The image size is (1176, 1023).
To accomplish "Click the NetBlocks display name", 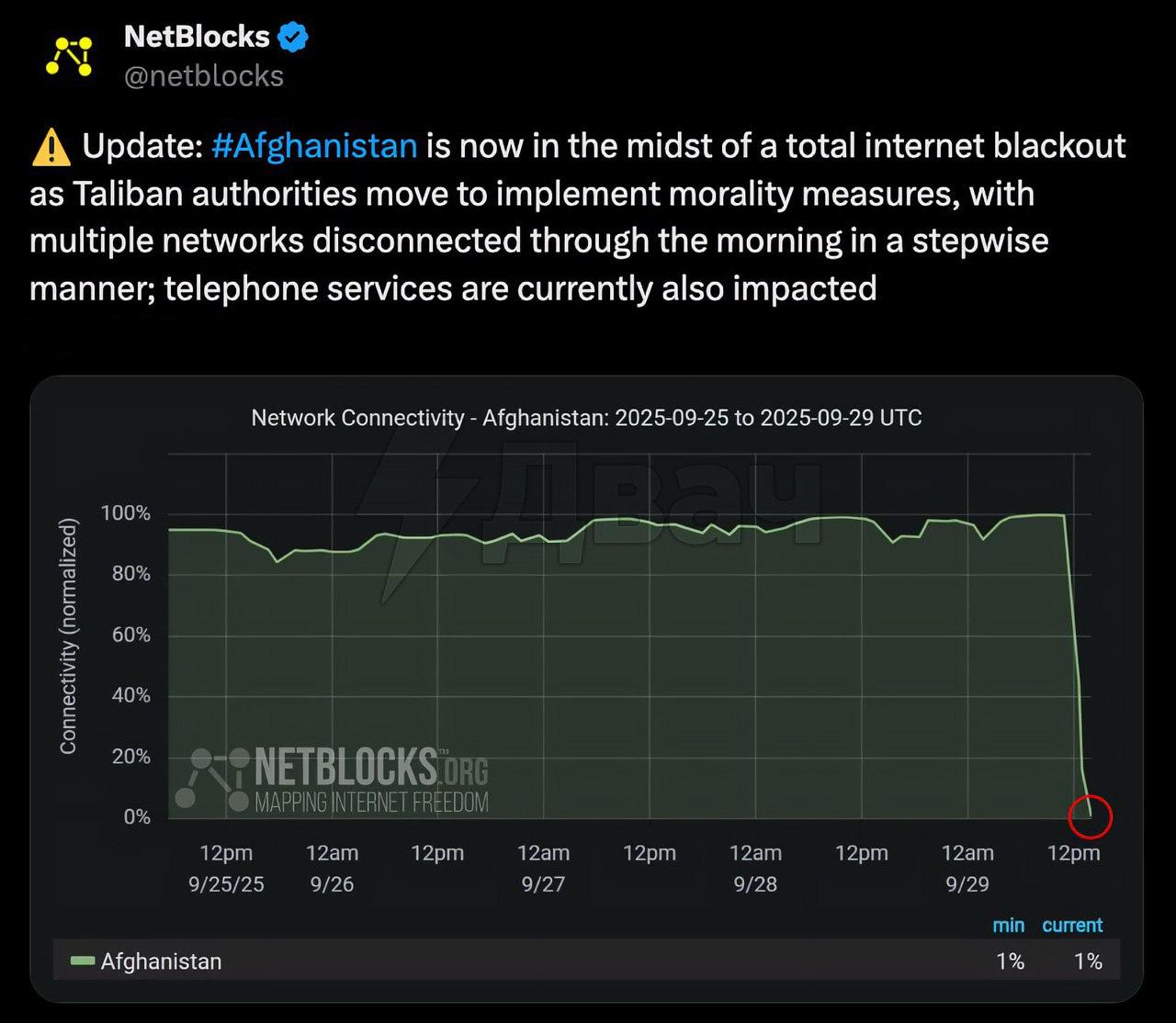I will [197, 37].
